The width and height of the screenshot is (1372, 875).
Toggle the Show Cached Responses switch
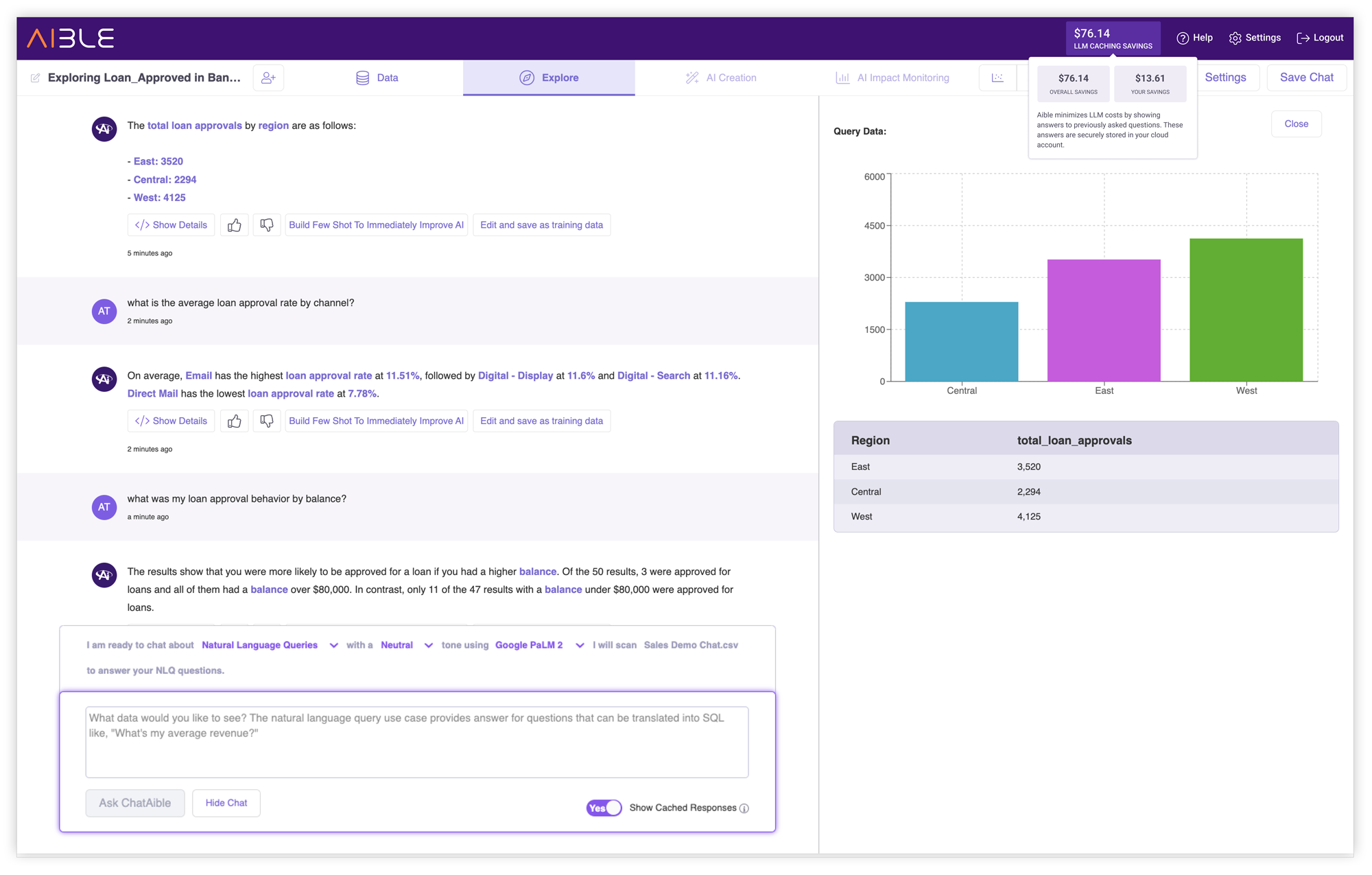(x=601, y=808)
